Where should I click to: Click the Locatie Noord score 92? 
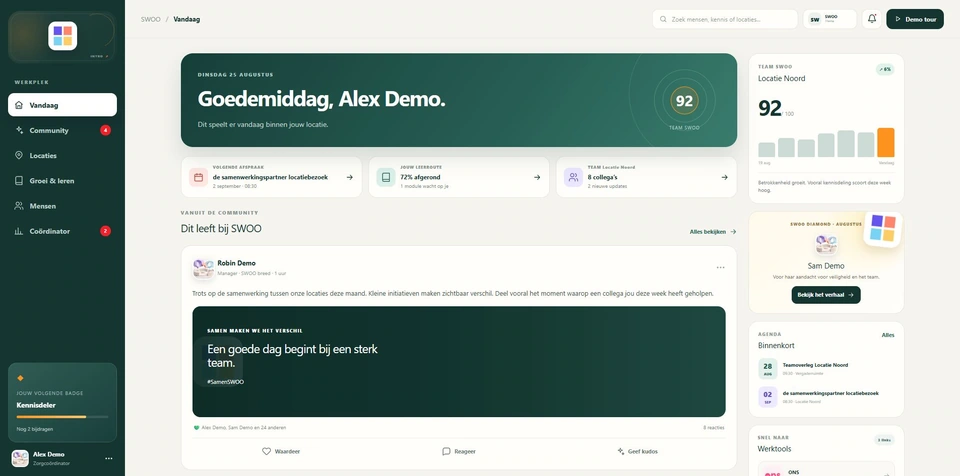coord(770,108)
